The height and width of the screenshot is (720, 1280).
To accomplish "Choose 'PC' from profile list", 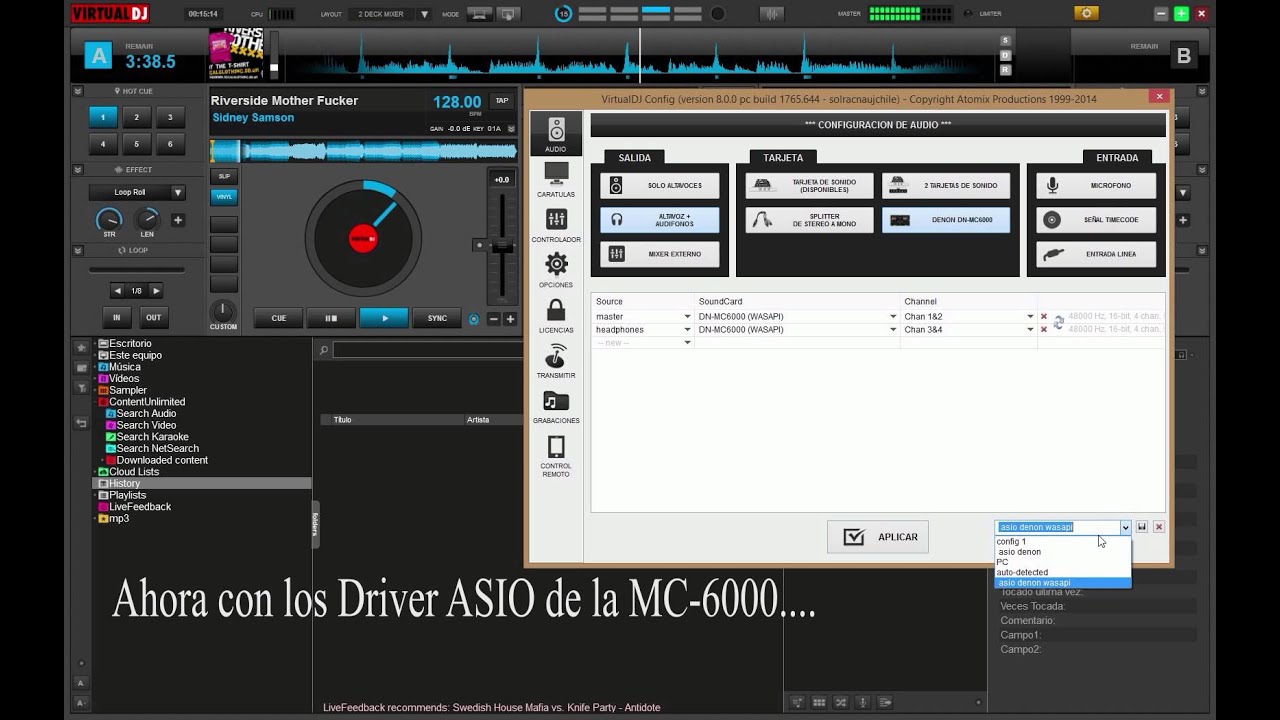I will 1063,562.
